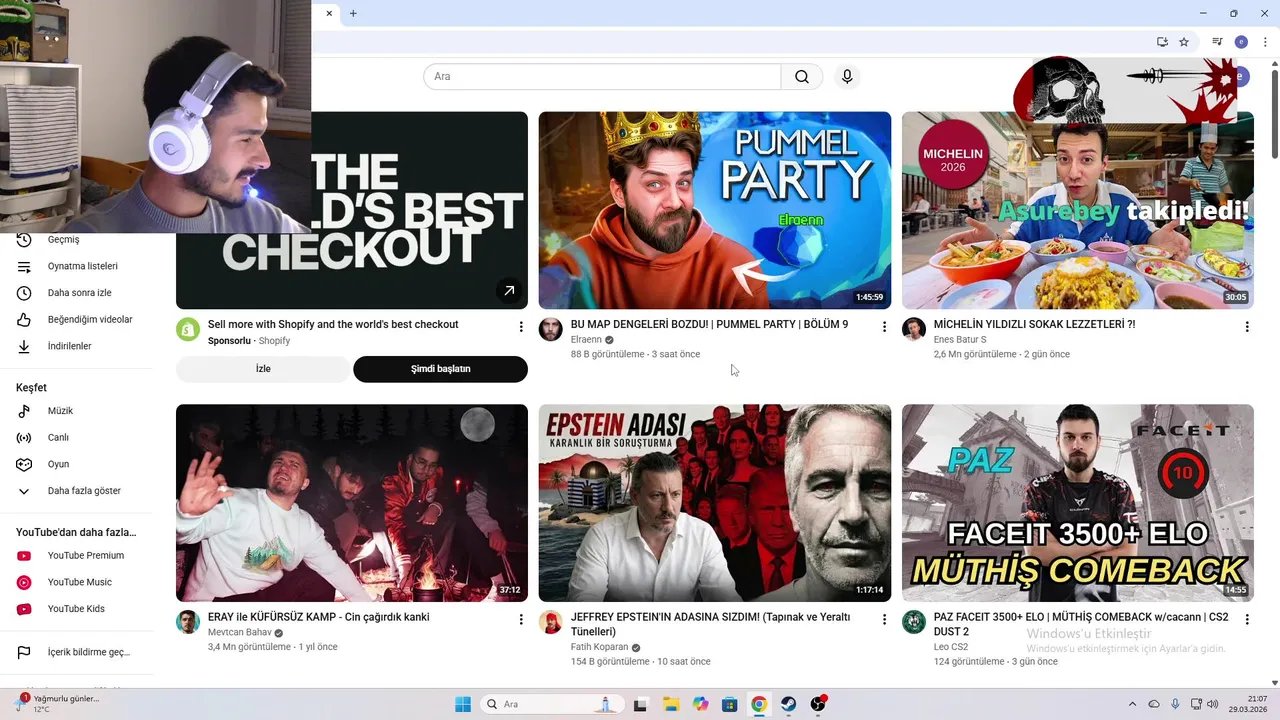Click Elraenn channel name

(586, 340)
